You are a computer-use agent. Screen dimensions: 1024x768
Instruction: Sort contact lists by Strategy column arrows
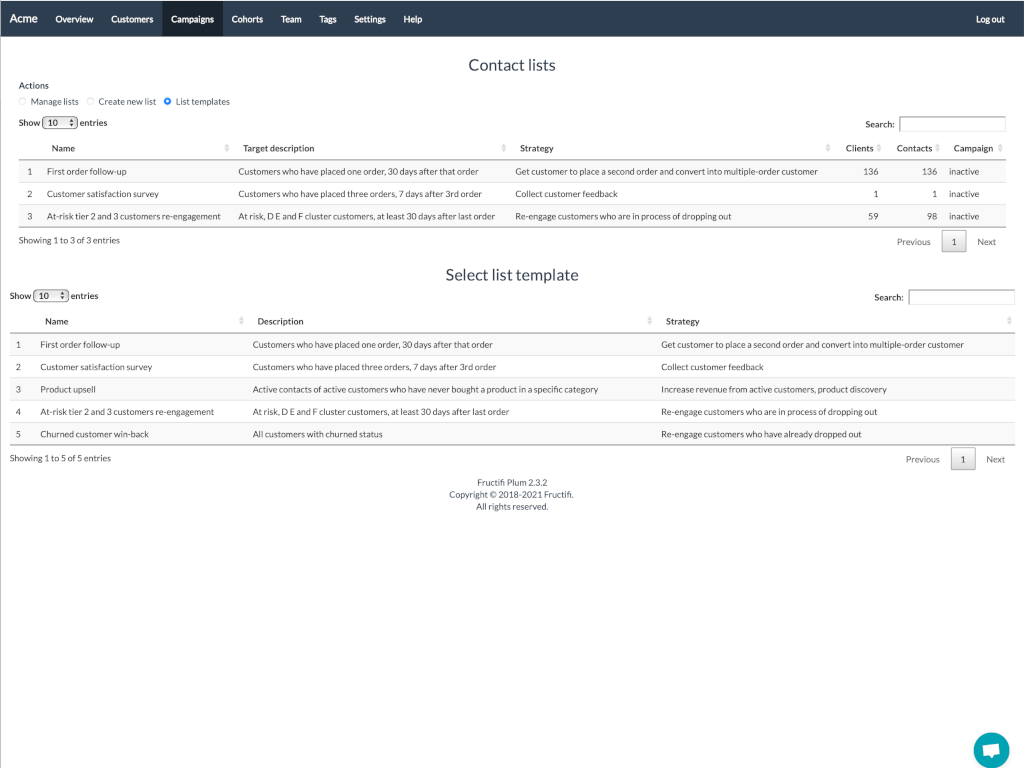tap(828, 148)
